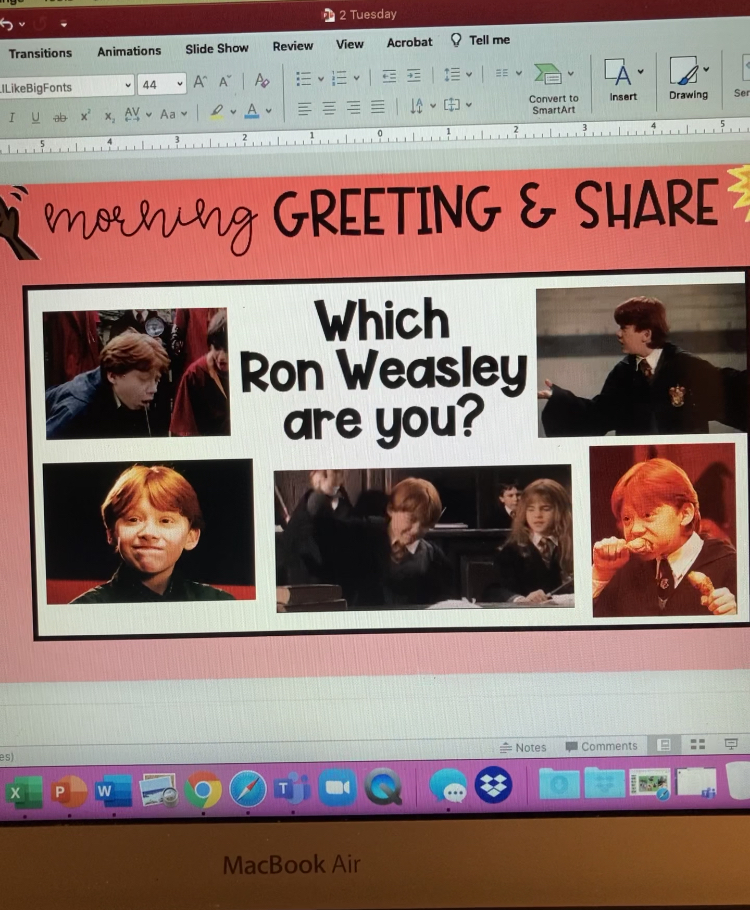Click the Tell me search field

coord(481,40)
